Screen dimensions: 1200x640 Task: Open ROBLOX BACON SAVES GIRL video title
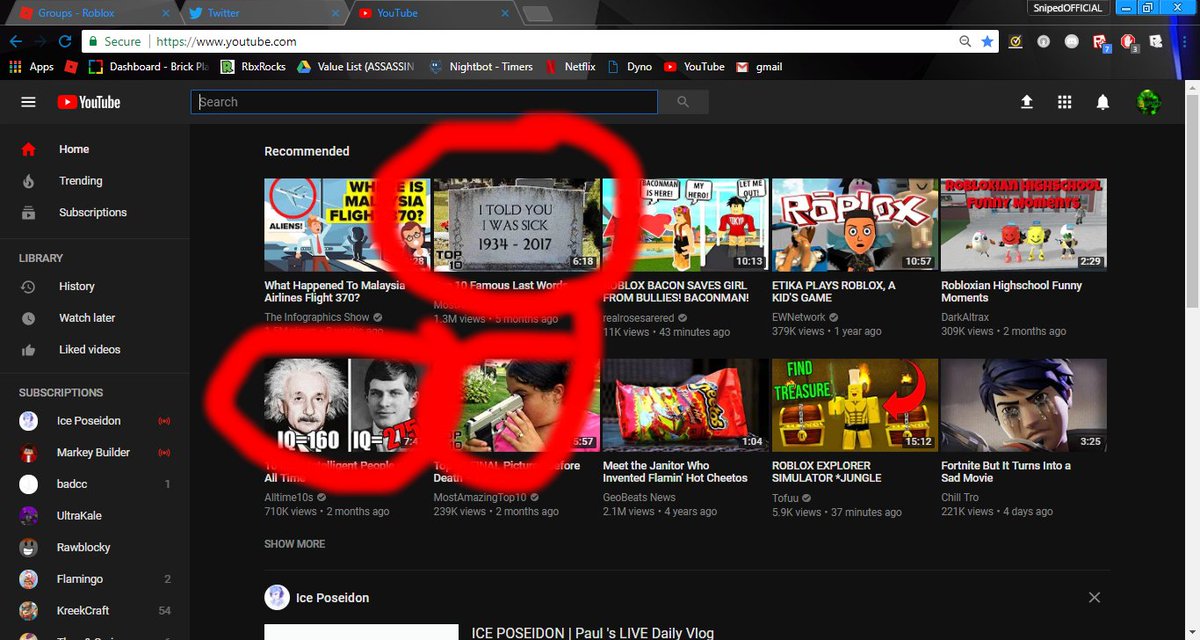click(x=676, y=291)
